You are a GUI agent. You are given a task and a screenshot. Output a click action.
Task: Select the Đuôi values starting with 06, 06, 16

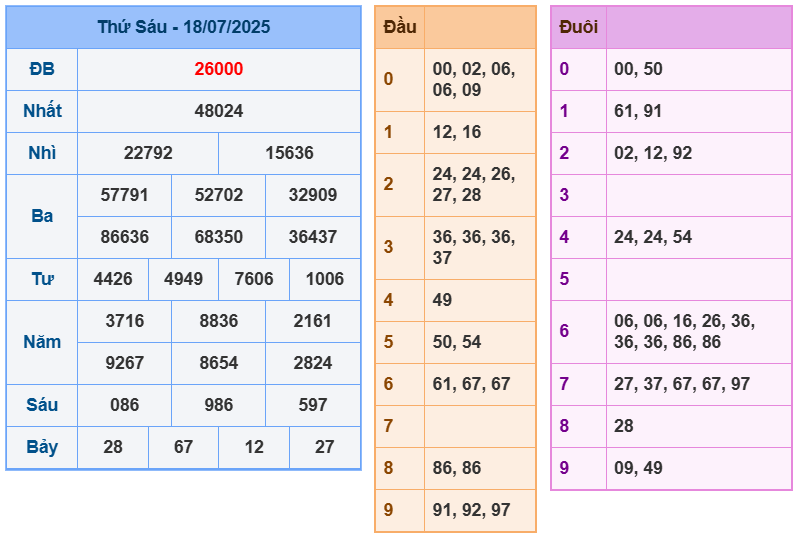[x=684, y=331]
